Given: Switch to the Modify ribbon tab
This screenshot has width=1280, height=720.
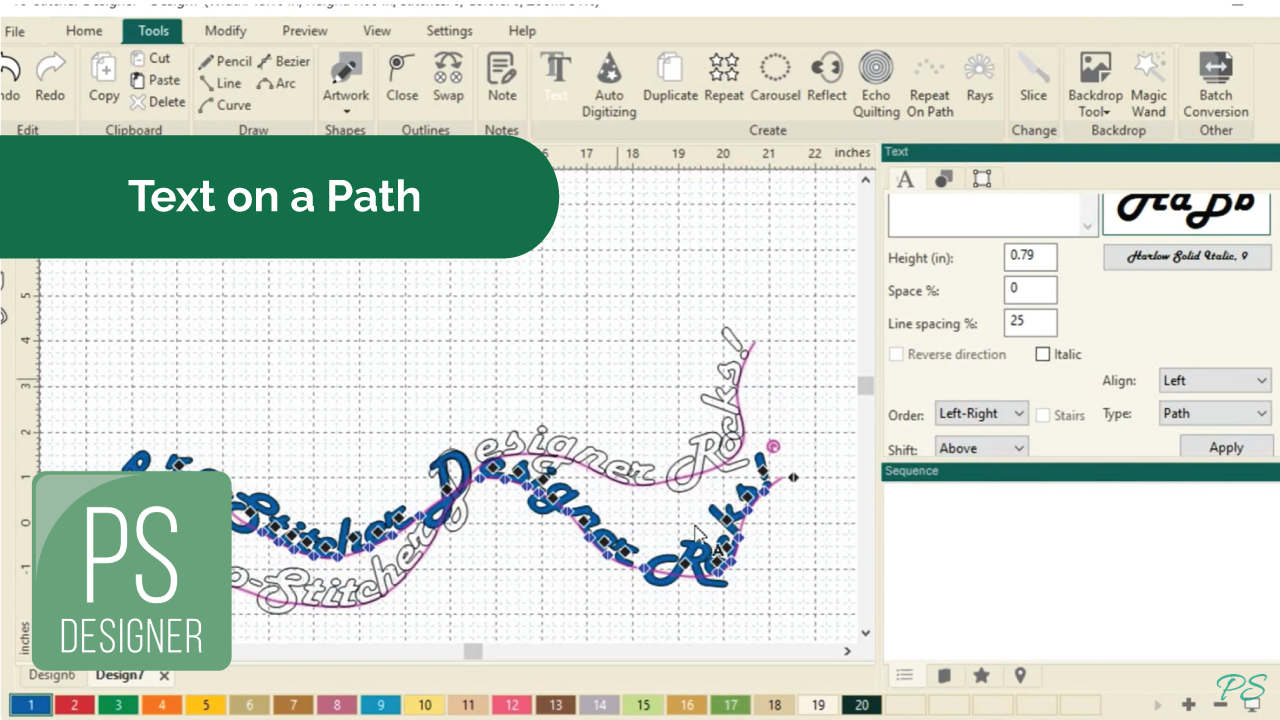Looking at the screenshot, I should pyautogui.click(x=225, y=31).
